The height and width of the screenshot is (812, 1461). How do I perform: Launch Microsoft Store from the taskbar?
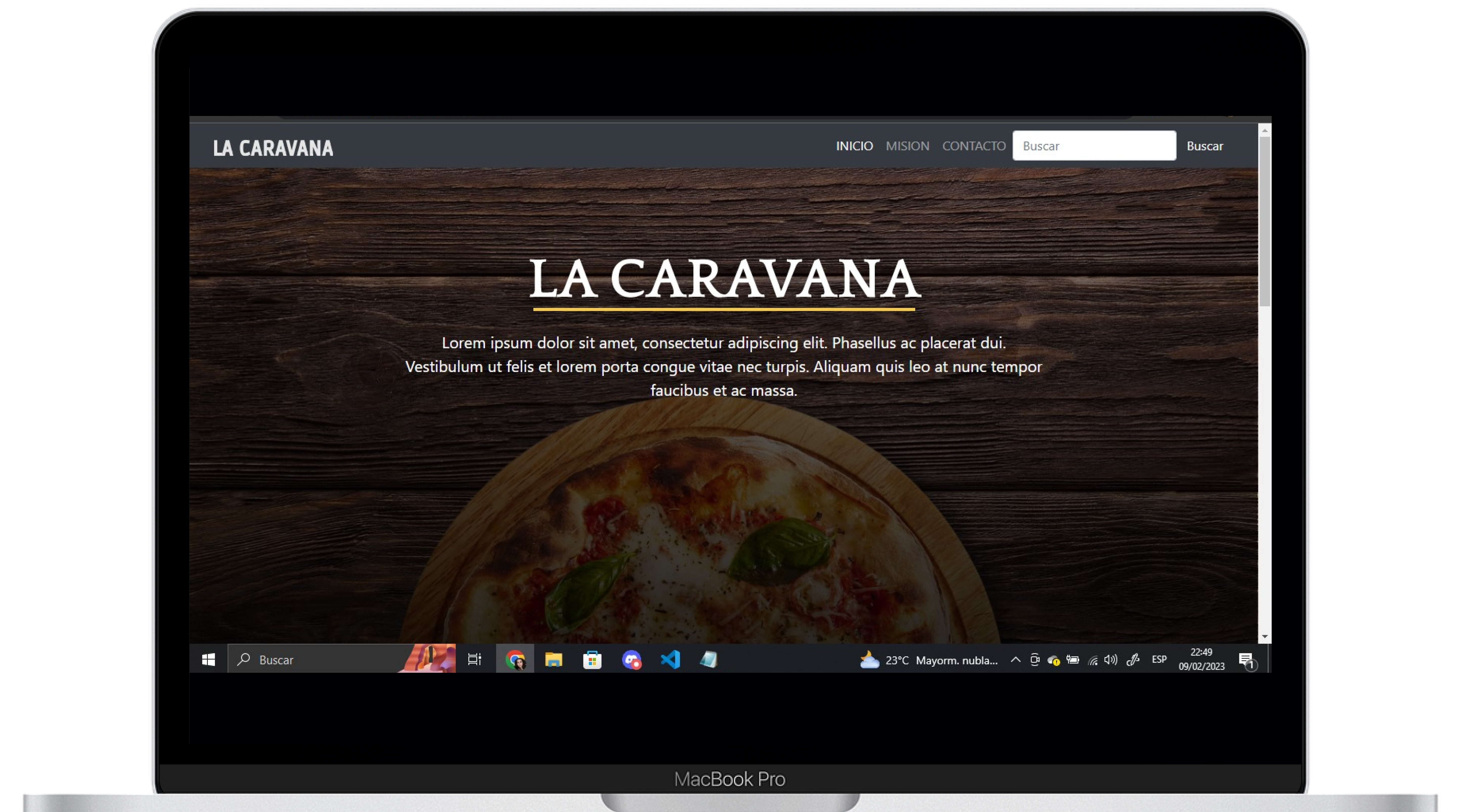592,659
